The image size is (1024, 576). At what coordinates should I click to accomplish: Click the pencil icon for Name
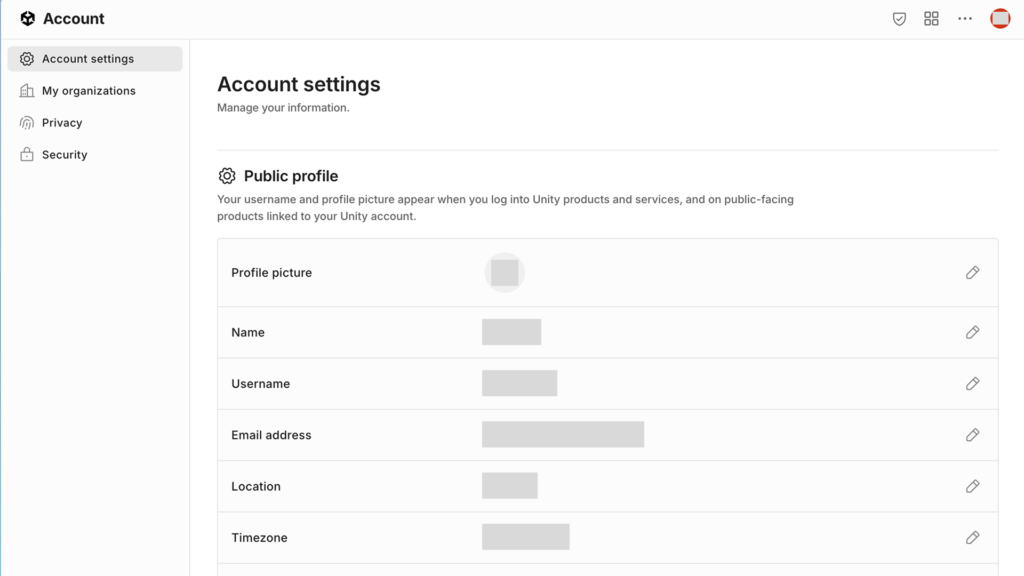coord(972,333)
